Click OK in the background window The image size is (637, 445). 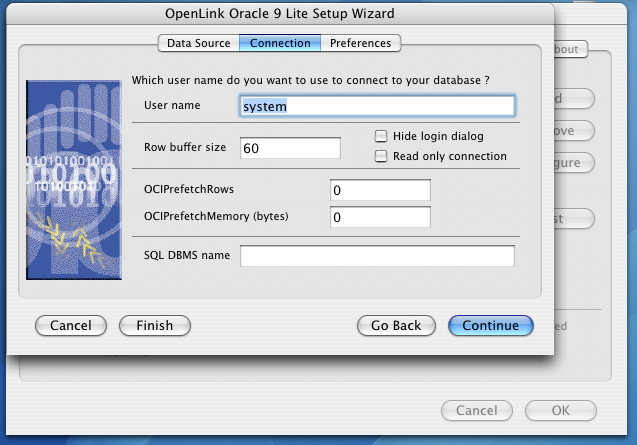pos(561,410)
